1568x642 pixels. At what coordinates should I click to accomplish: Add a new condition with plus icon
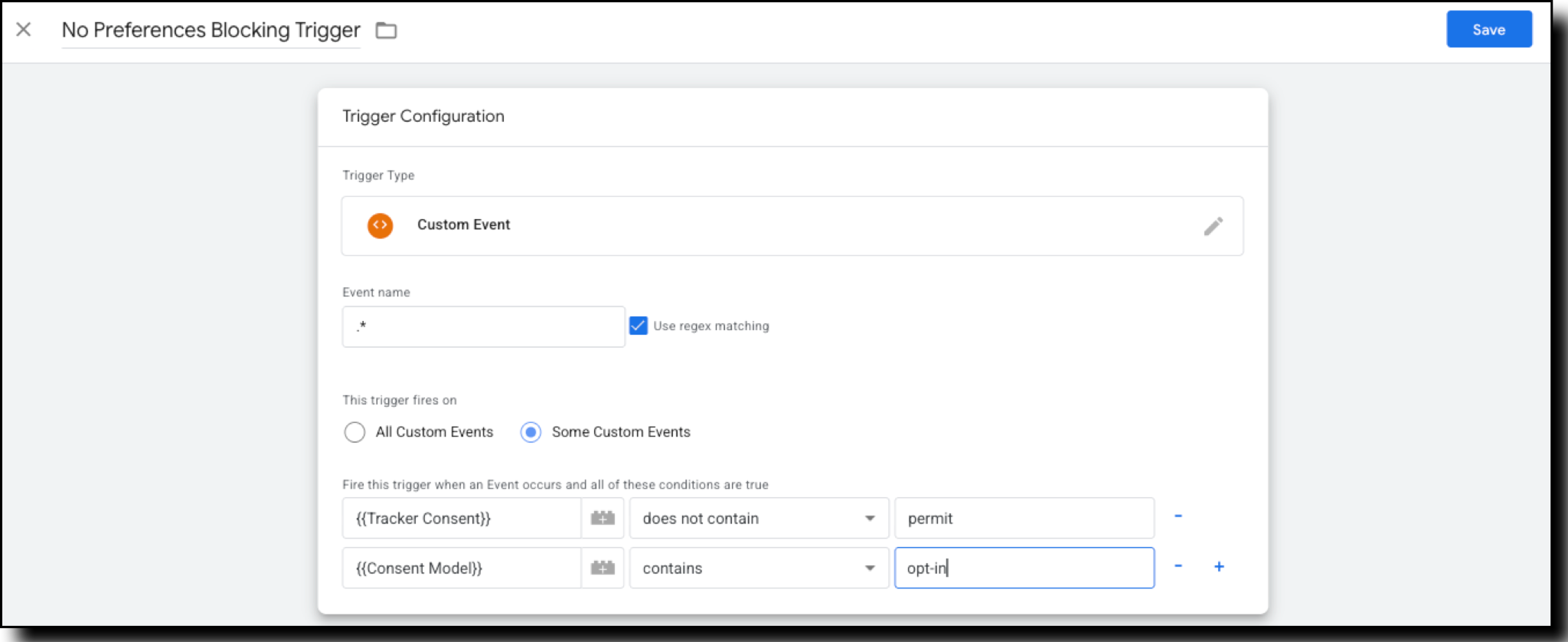point(1219,567)
